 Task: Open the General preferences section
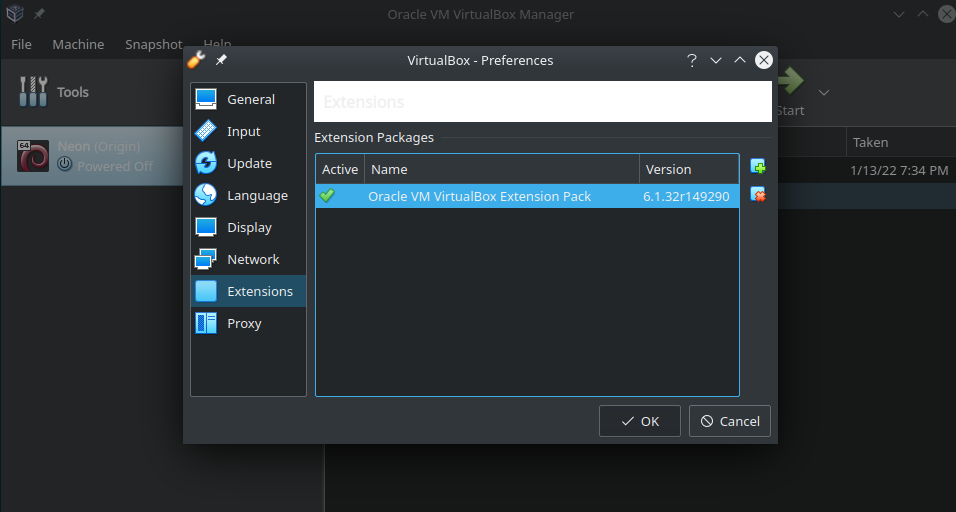(248, 99)
